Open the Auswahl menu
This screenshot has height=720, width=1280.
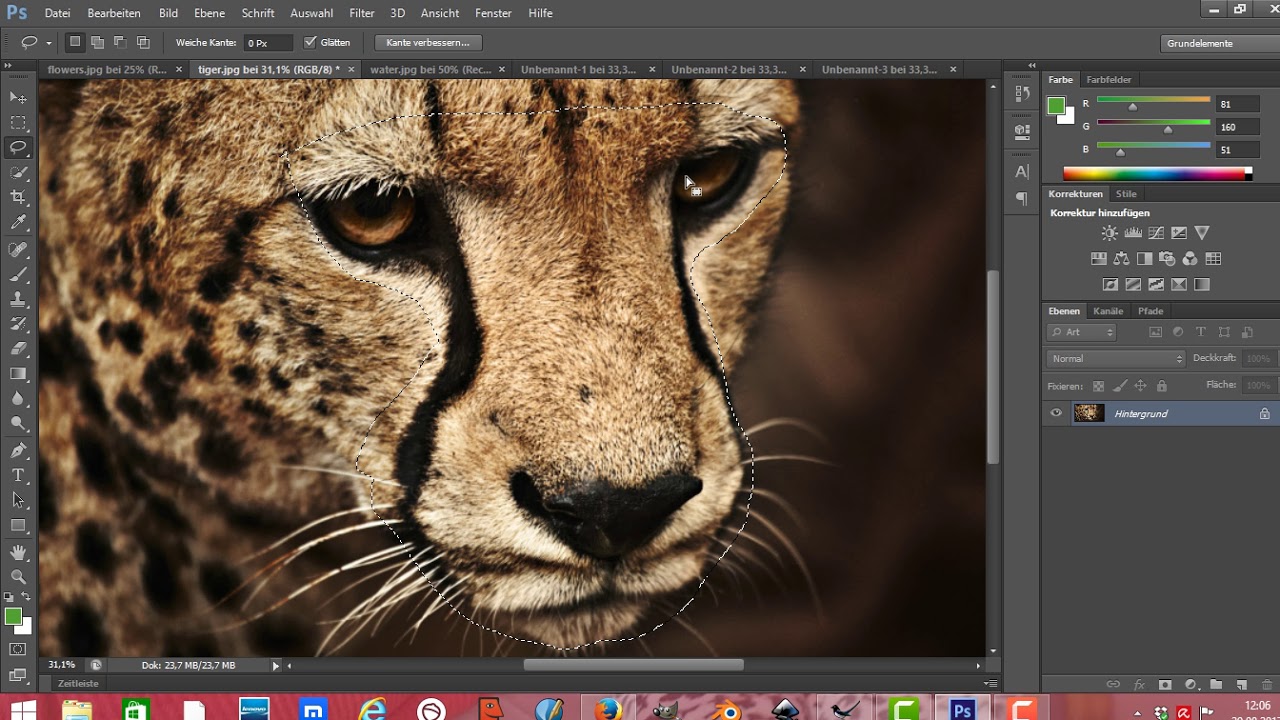coord(311,13)
